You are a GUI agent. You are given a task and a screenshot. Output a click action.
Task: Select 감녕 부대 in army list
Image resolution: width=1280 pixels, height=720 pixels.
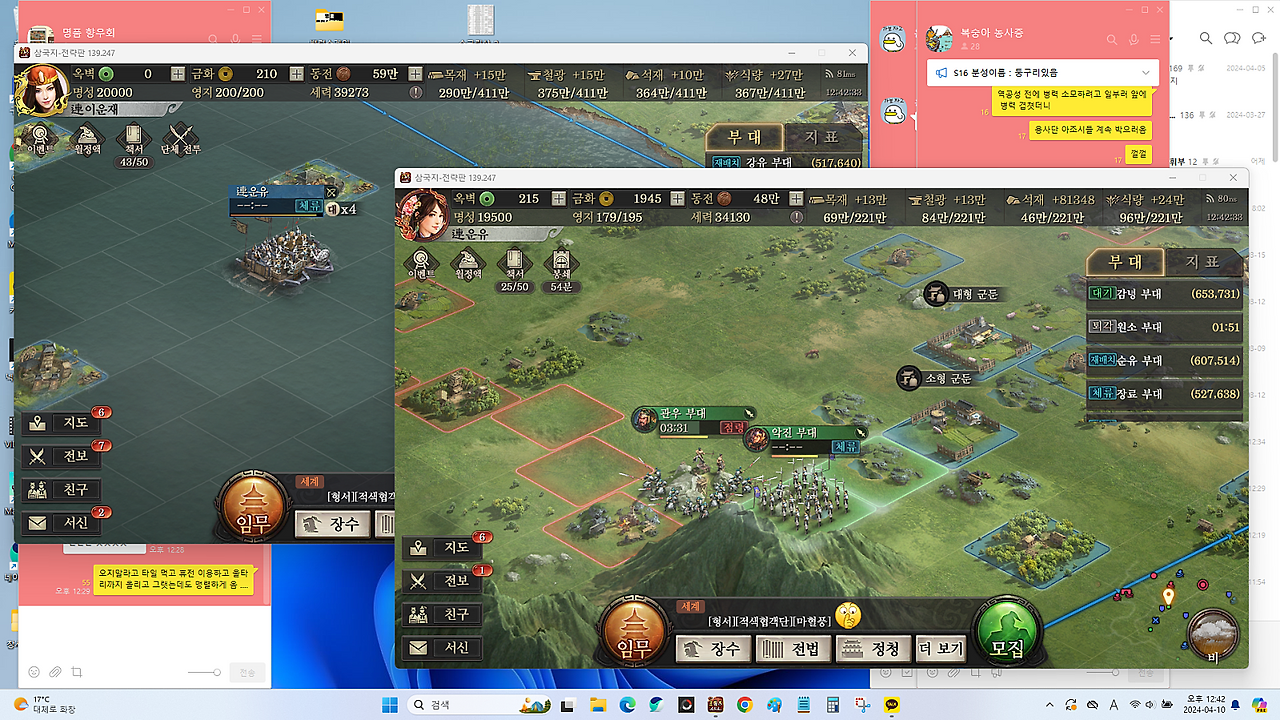coord(1165,294)
